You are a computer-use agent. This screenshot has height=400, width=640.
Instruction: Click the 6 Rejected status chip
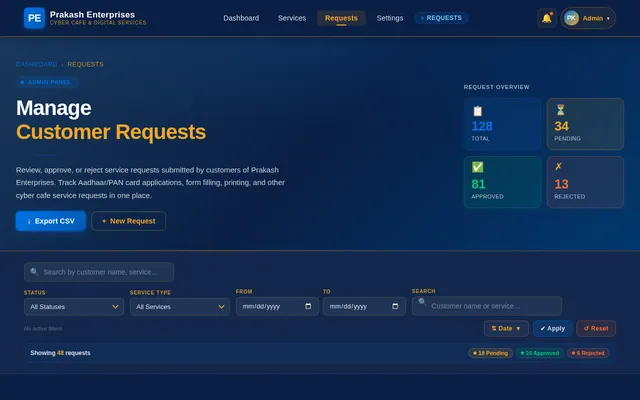coord(588,353)
